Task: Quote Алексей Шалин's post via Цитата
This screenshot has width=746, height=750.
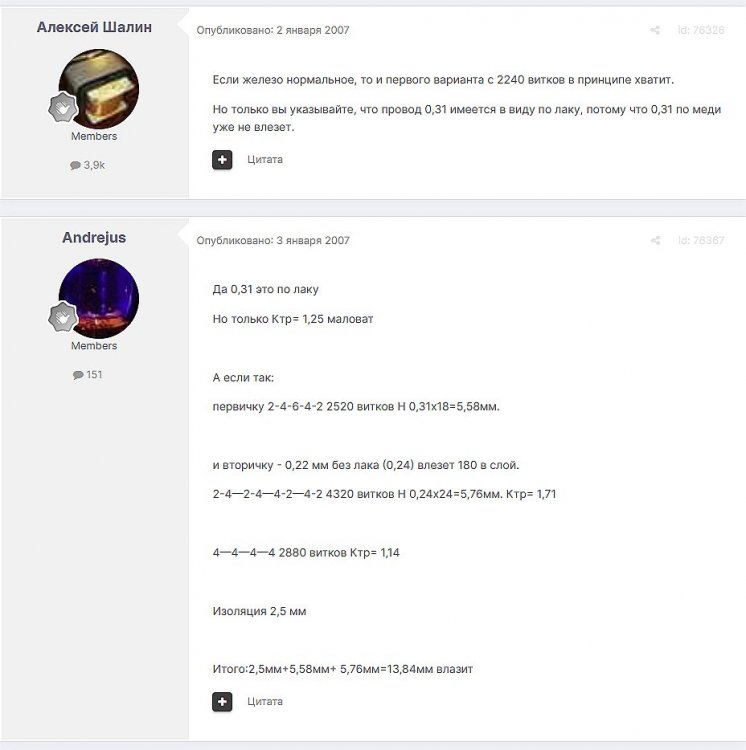Action: coord(265,160)
